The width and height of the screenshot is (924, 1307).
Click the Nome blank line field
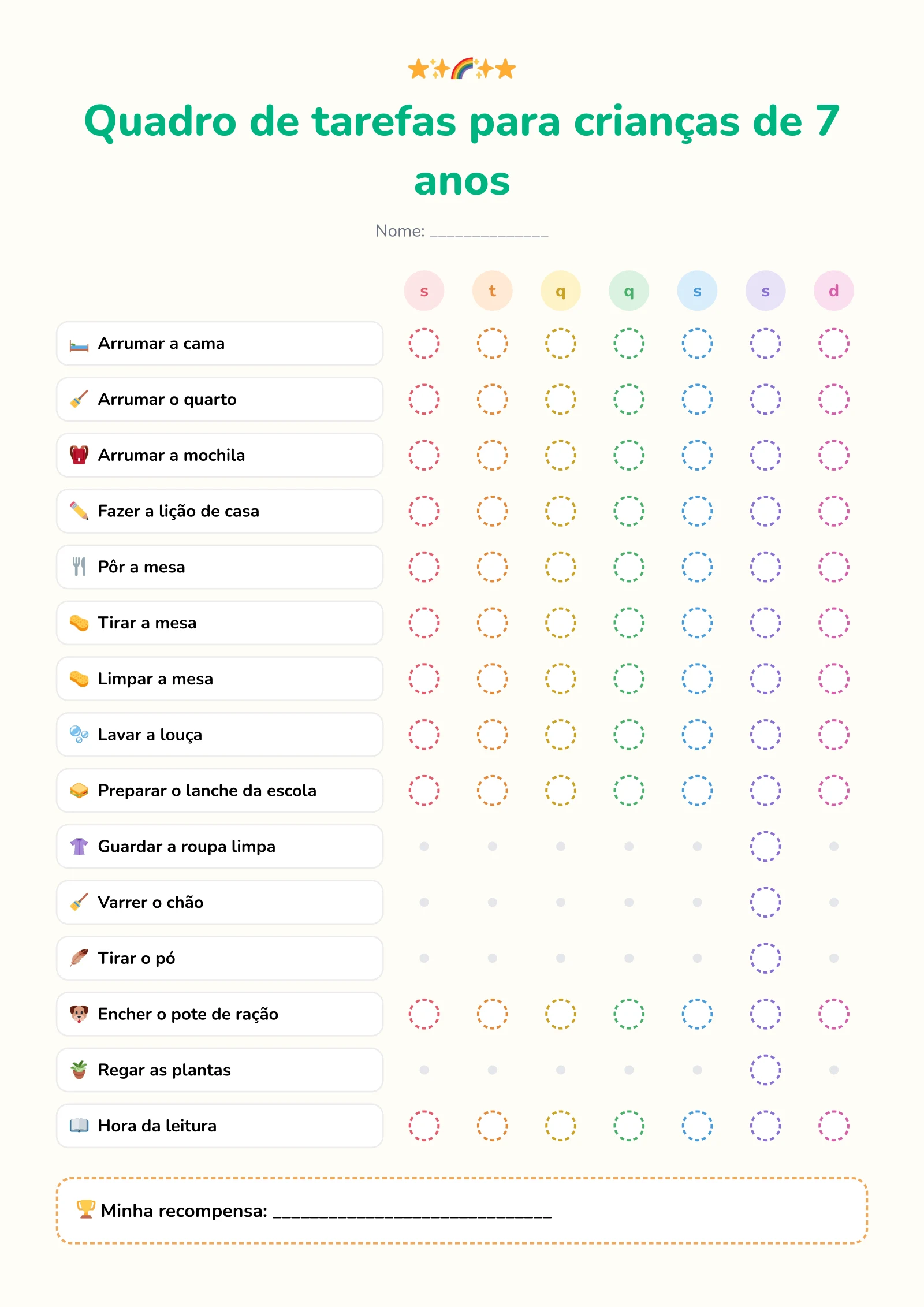489,232
